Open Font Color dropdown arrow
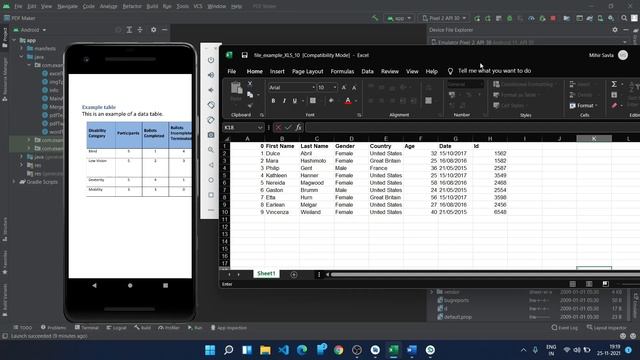Image resolution: width=640 pixels, height=360 pixels. pos(356,101)
